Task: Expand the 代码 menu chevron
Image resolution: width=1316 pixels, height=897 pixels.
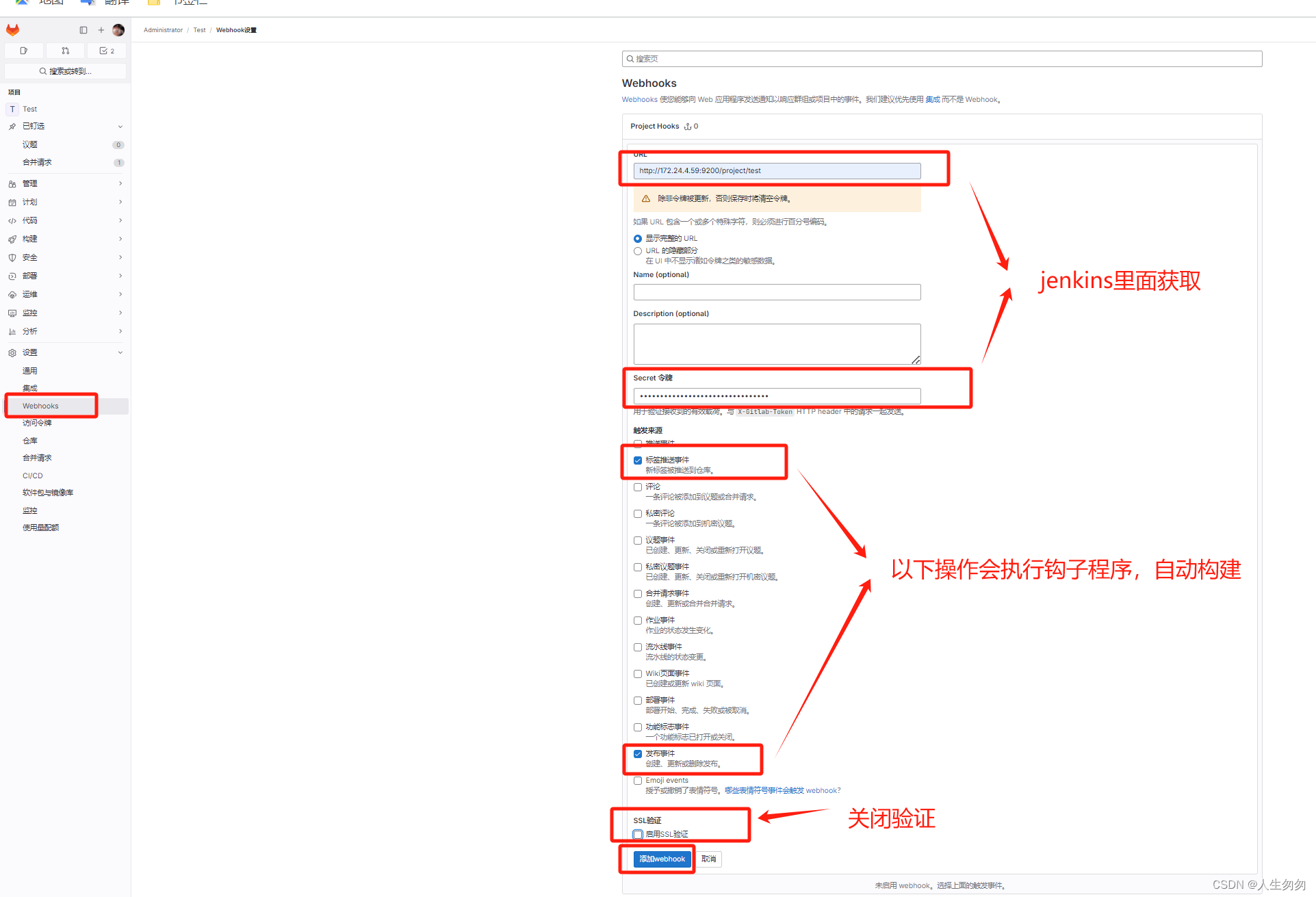Action: 120,220
